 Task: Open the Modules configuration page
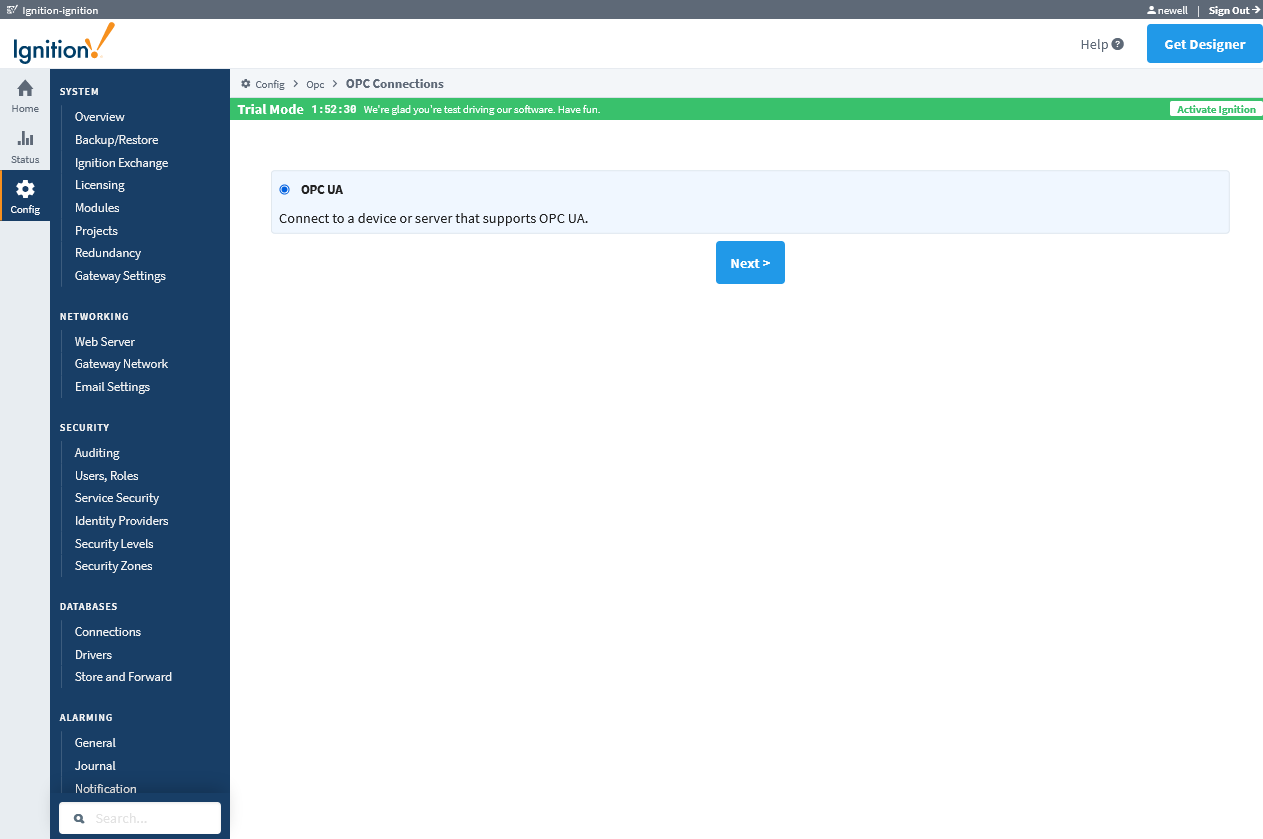point(97,208)
